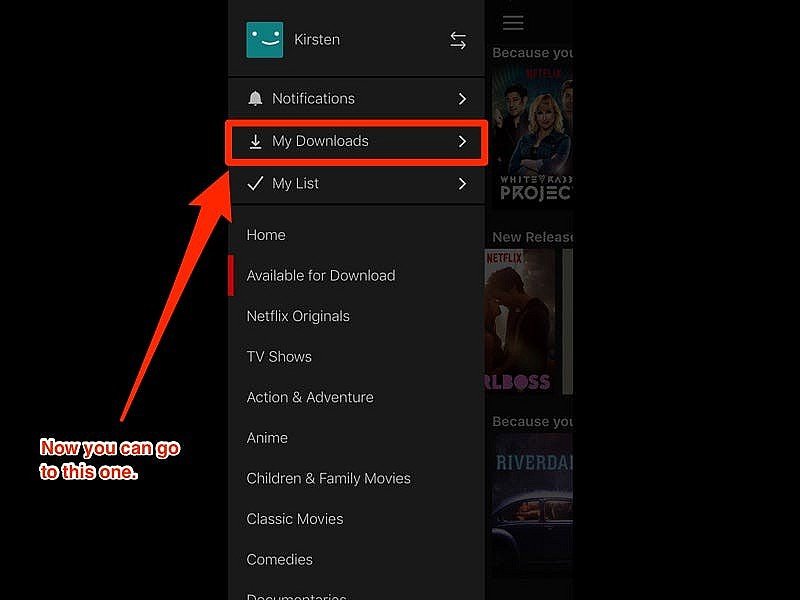This screenshot has height=600, width=800.
Task: Tap the My Downloads download icon
Action: tap(255, 141)
